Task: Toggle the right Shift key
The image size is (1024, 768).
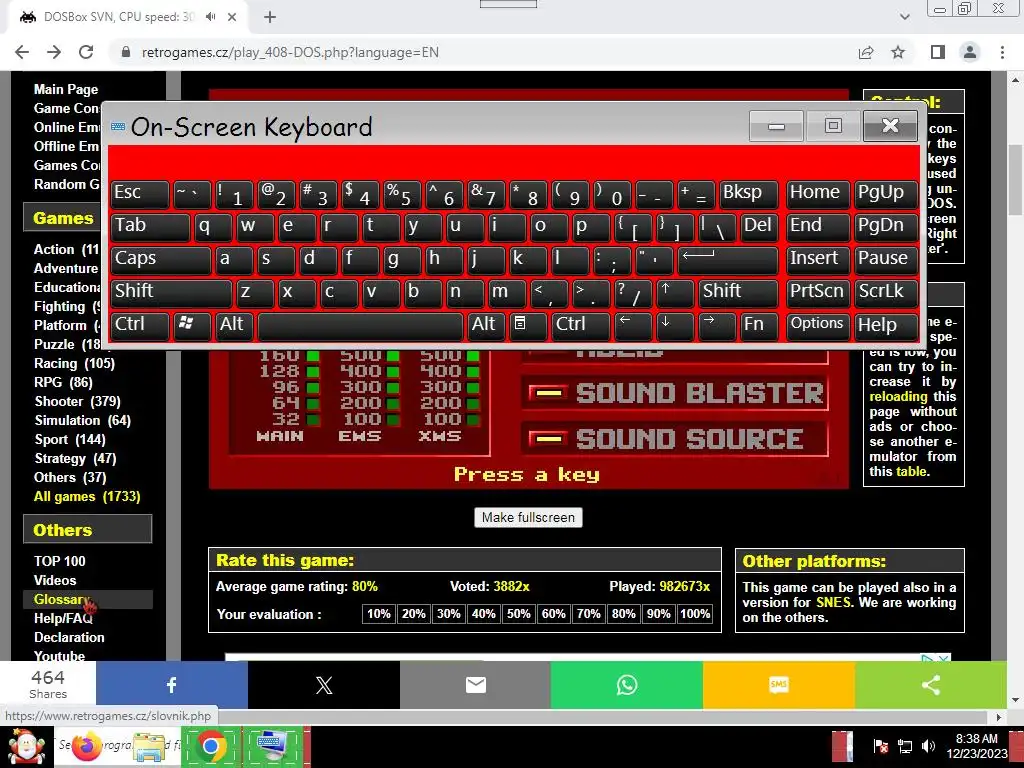Action: click(738, 293)
